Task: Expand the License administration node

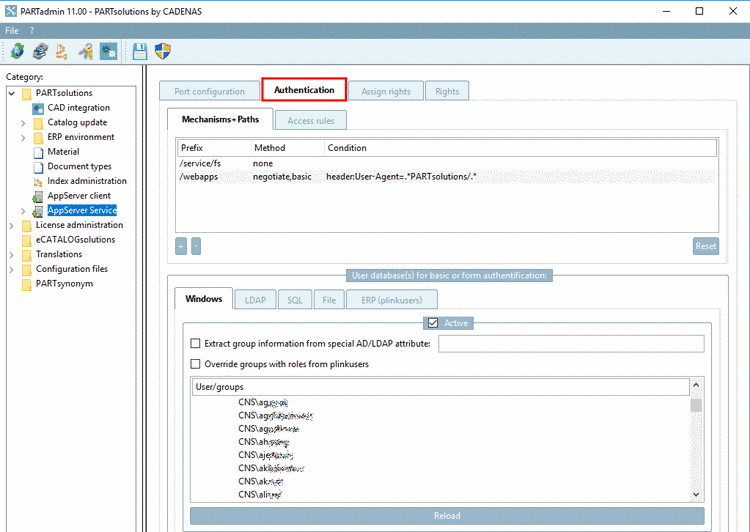Action: click(11, 226)
